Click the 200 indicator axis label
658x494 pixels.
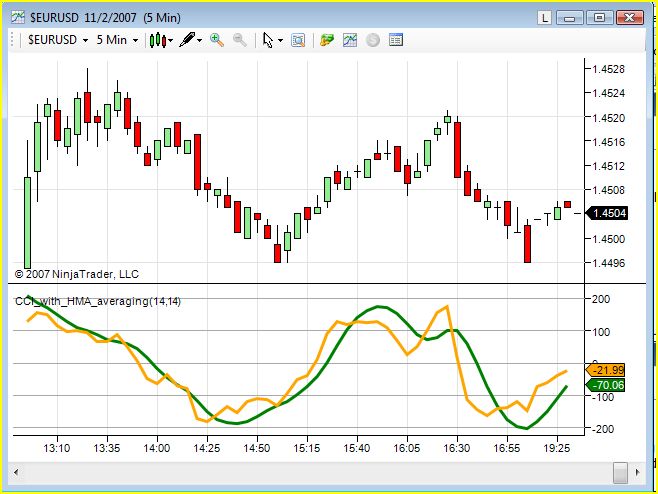pyautogui.click(x=601, y=299)
